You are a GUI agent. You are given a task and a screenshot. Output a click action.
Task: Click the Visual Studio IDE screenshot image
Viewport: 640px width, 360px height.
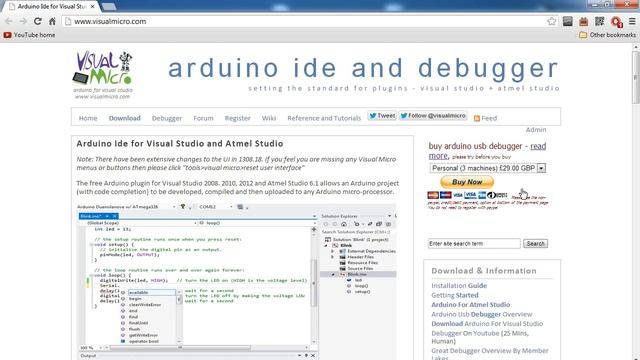[237, 281]
